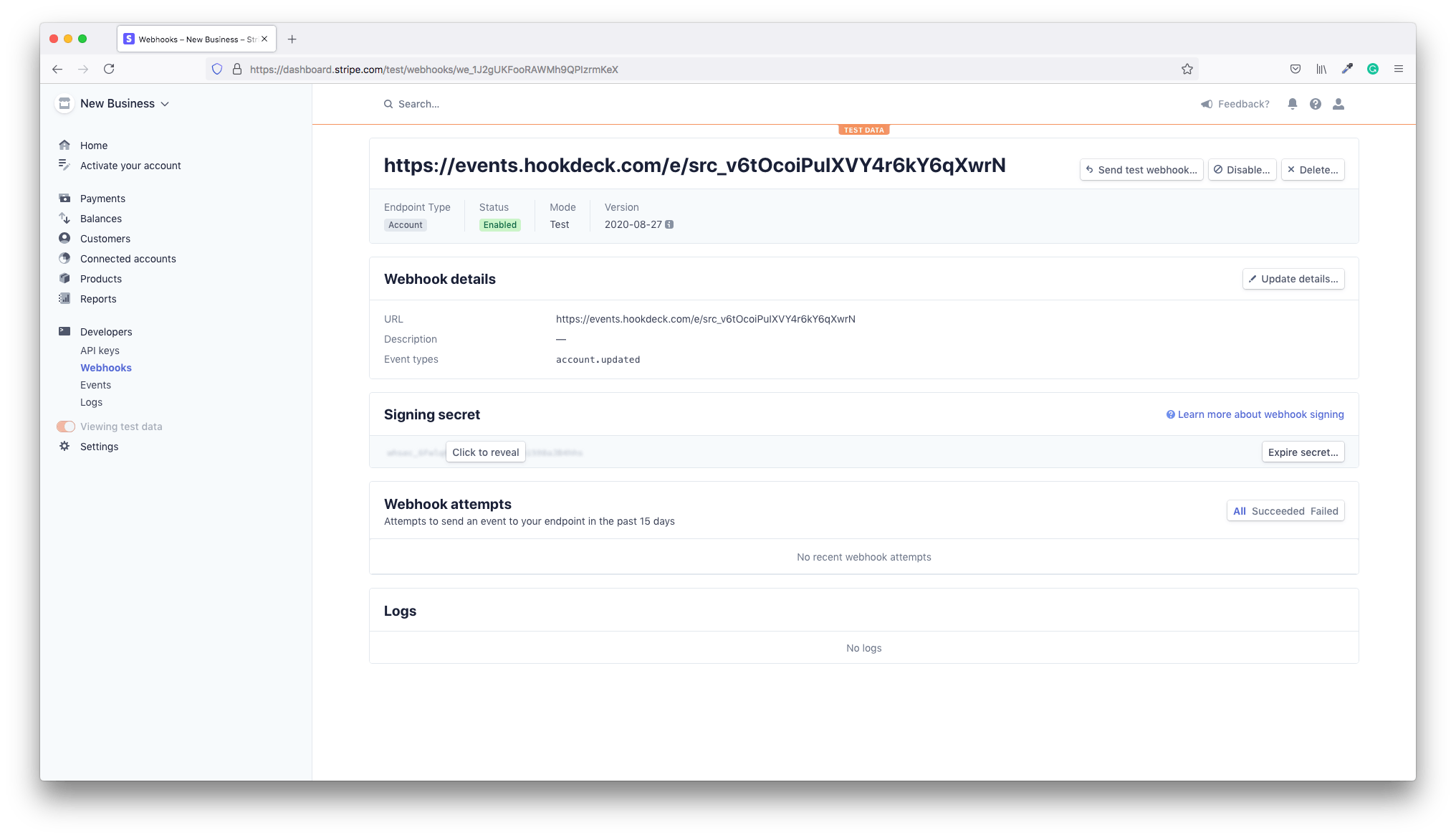Open Balances via its sidebar icon

click(64, 218)
